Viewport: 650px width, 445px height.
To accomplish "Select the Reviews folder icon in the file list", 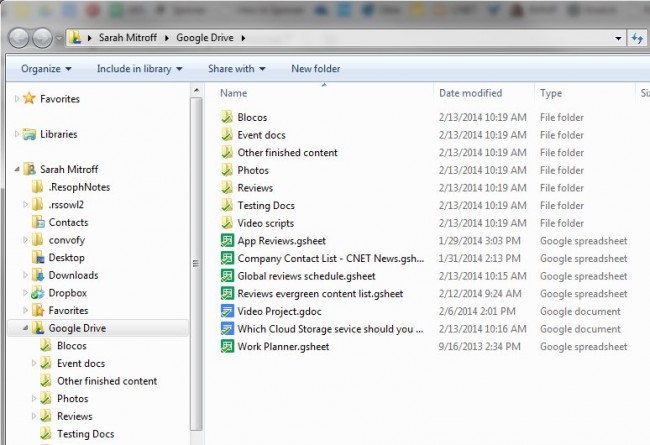I will (227, 187).
